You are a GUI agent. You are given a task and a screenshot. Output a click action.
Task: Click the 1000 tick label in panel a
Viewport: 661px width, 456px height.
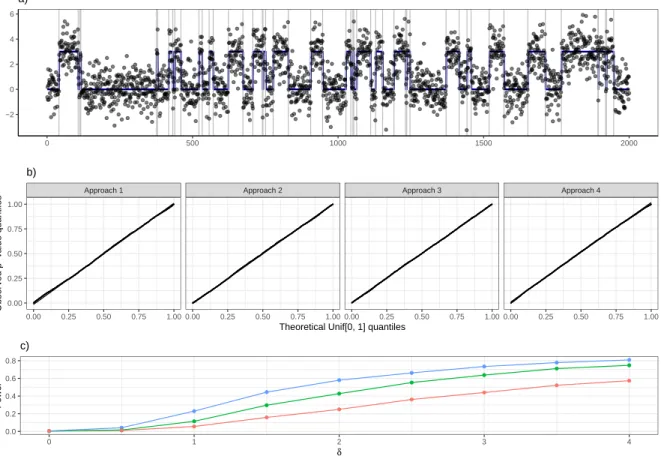(x=338, y=143)
